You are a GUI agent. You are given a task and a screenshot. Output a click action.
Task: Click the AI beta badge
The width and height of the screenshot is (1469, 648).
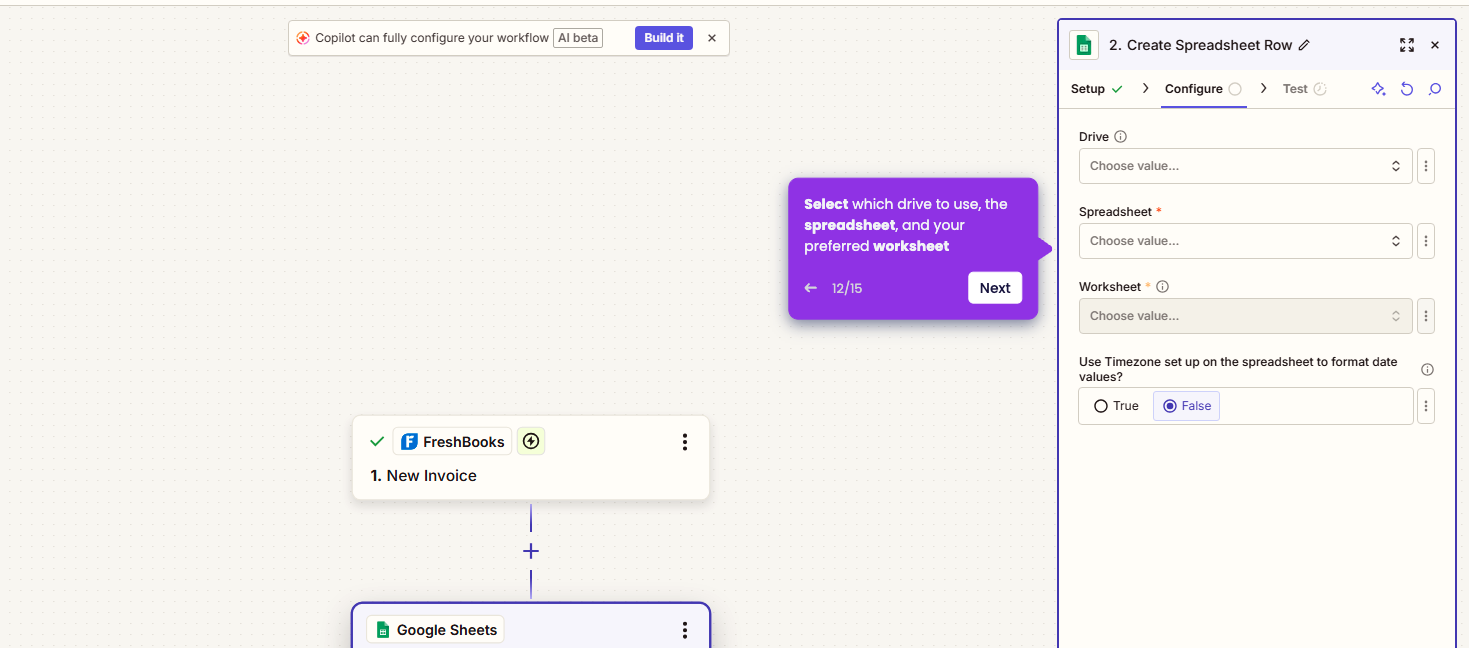coord(578,38)
